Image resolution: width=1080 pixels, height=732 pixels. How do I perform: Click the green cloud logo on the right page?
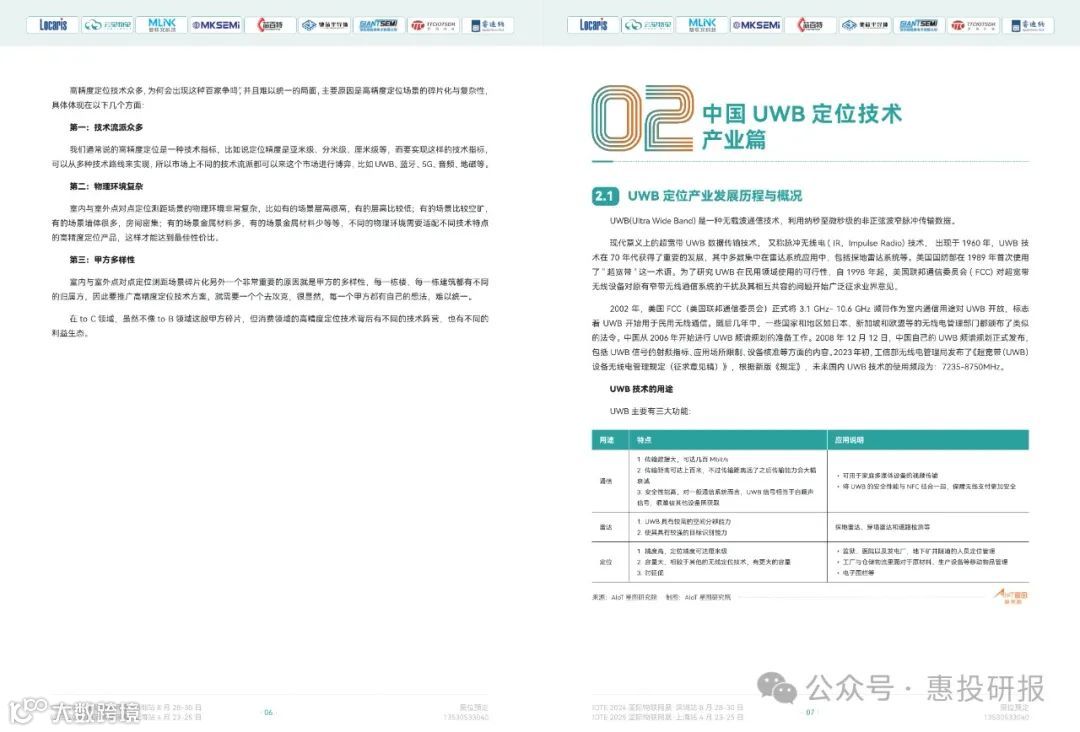click(x=647, y=25)
